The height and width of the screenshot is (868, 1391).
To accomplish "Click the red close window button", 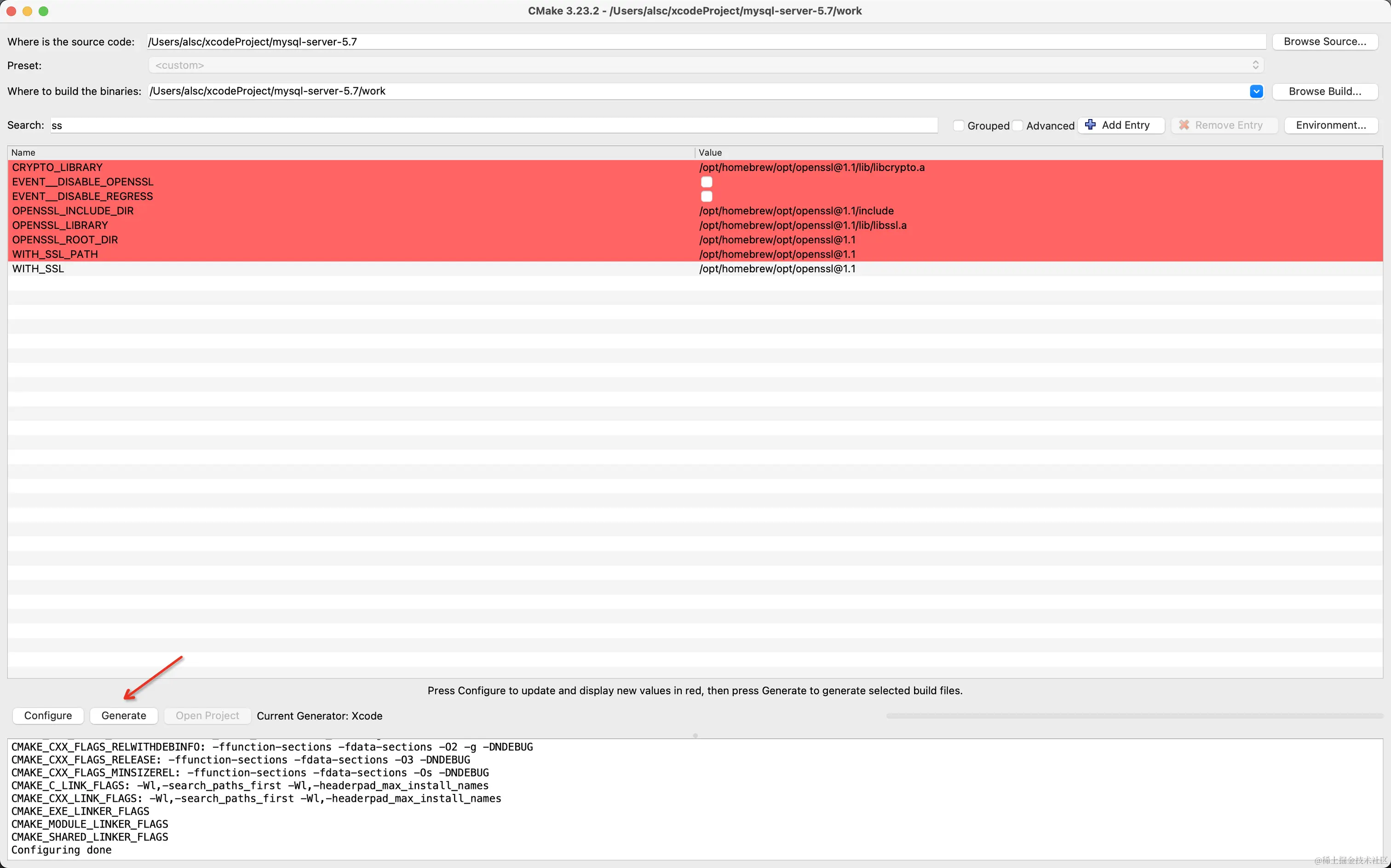I will coord(11,11).
